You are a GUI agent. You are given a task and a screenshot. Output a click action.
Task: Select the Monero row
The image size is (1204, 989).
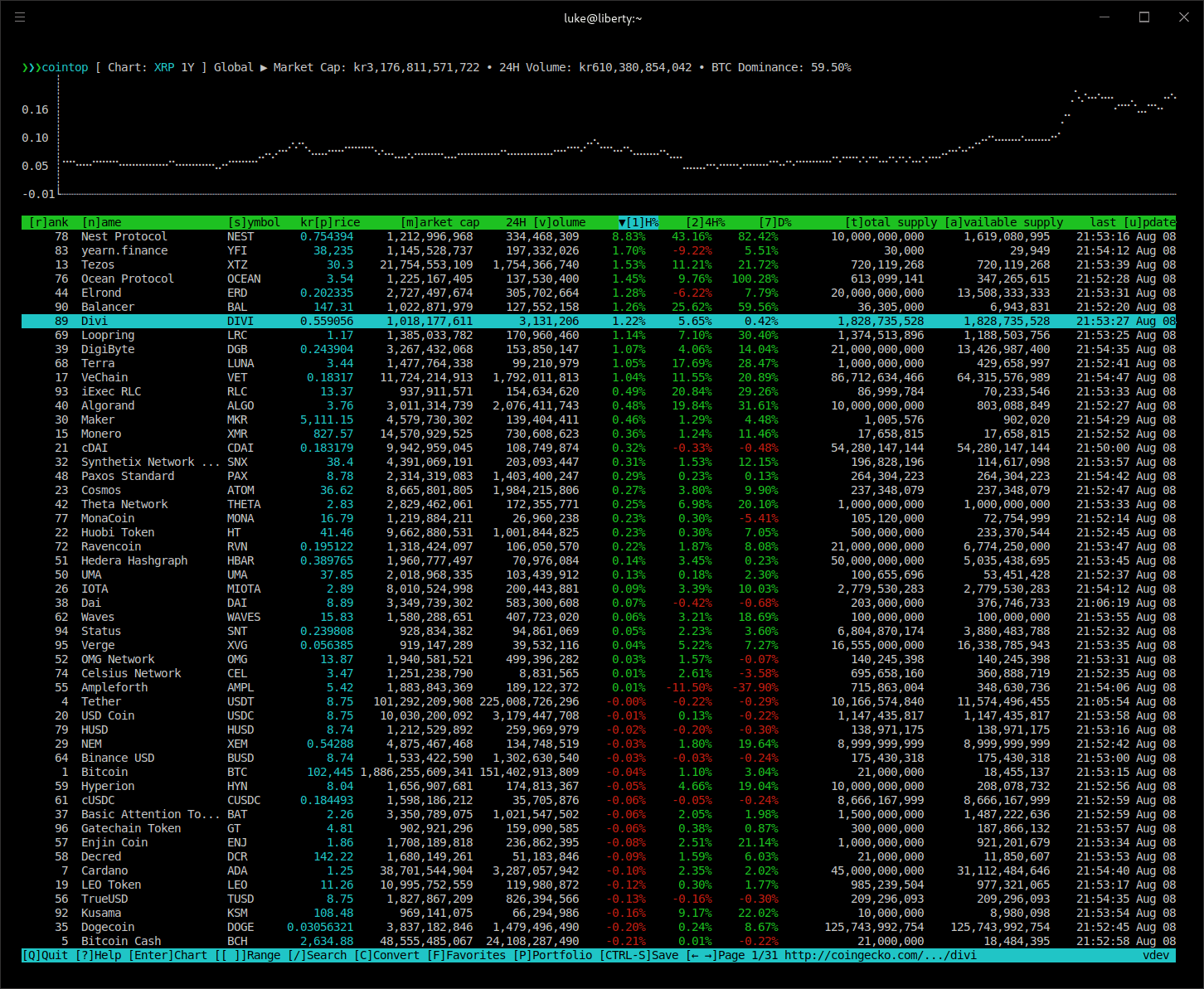click(x=599, y=434)
